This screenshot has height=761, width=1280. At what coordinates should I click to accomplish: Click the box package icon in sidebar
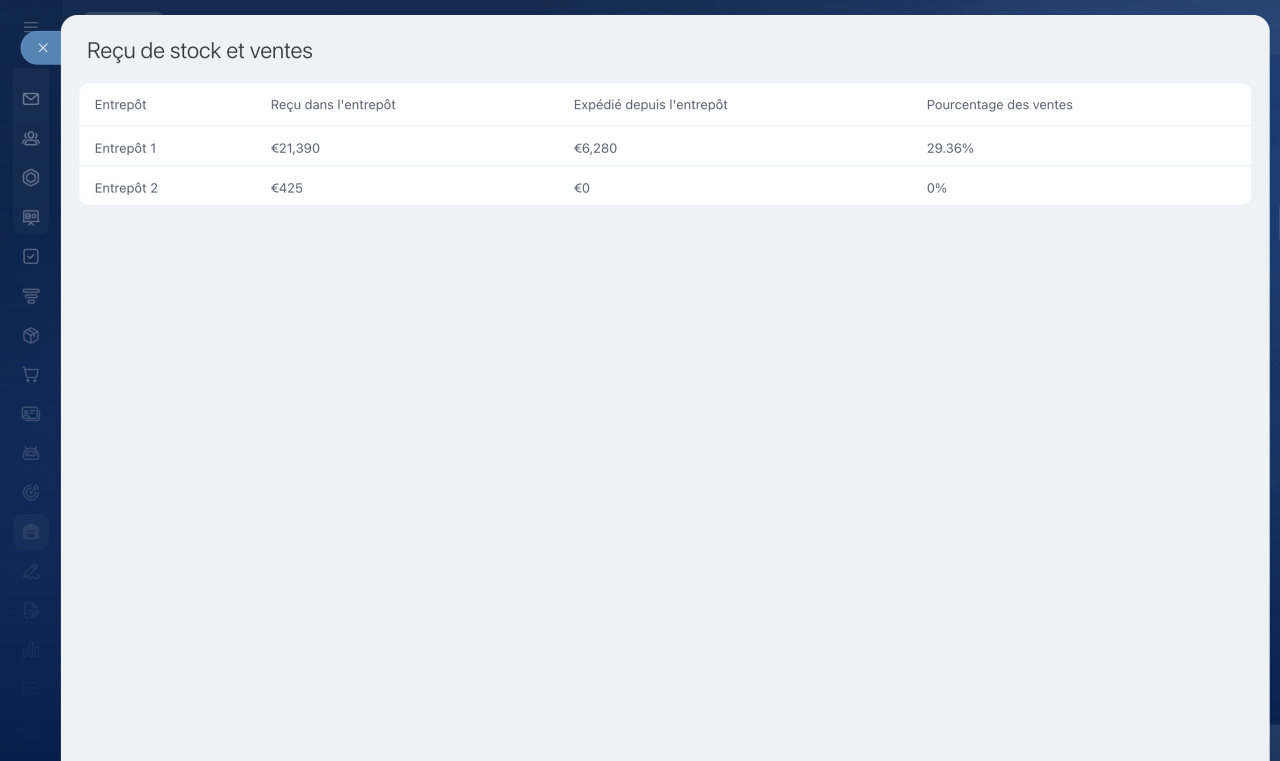tap(31, 336)
